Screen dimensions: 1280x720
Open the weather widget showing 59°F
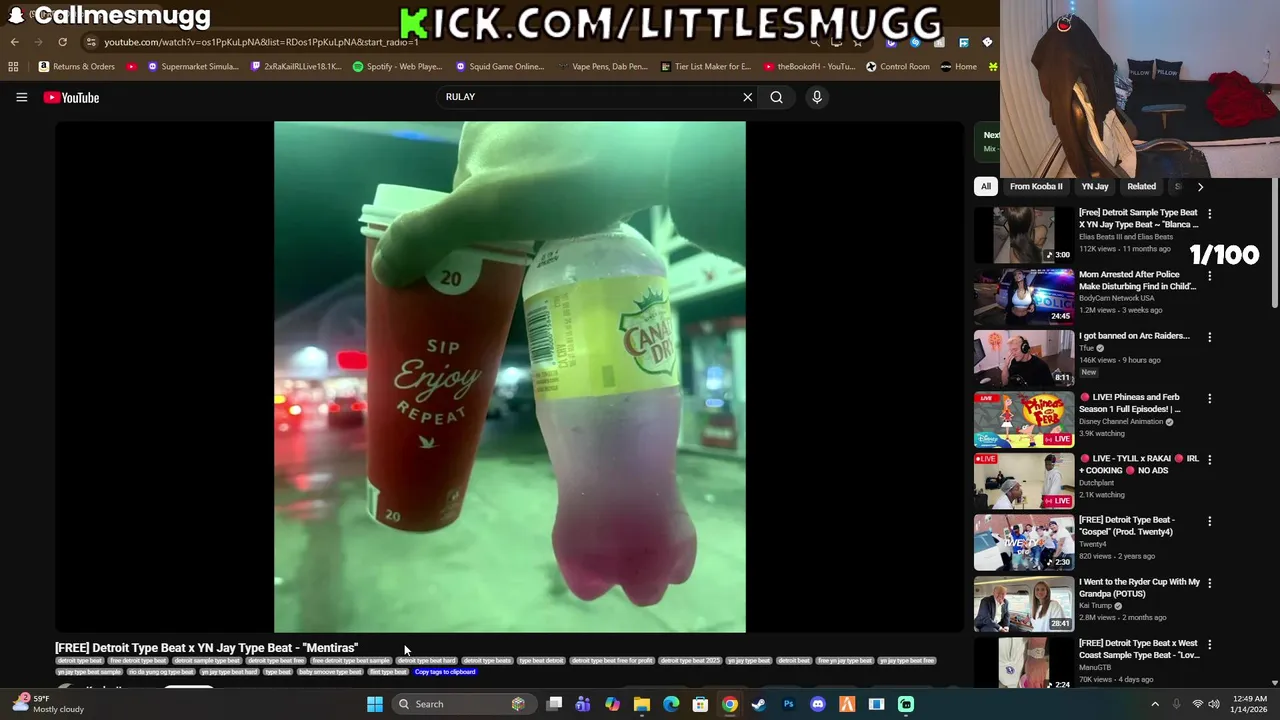(48, 704)
